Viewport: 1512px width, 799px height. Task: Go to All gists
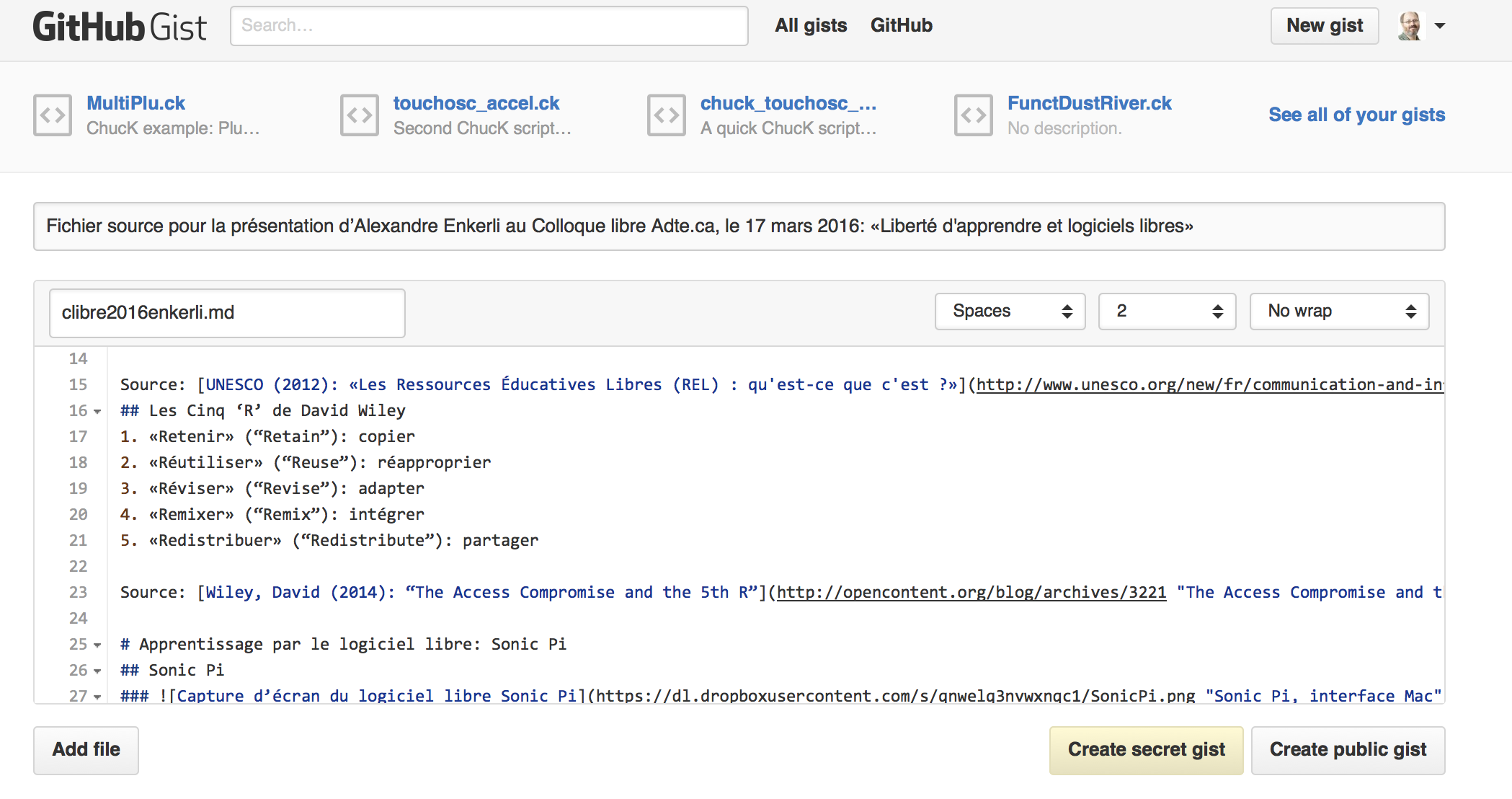(x=811, y=25)
